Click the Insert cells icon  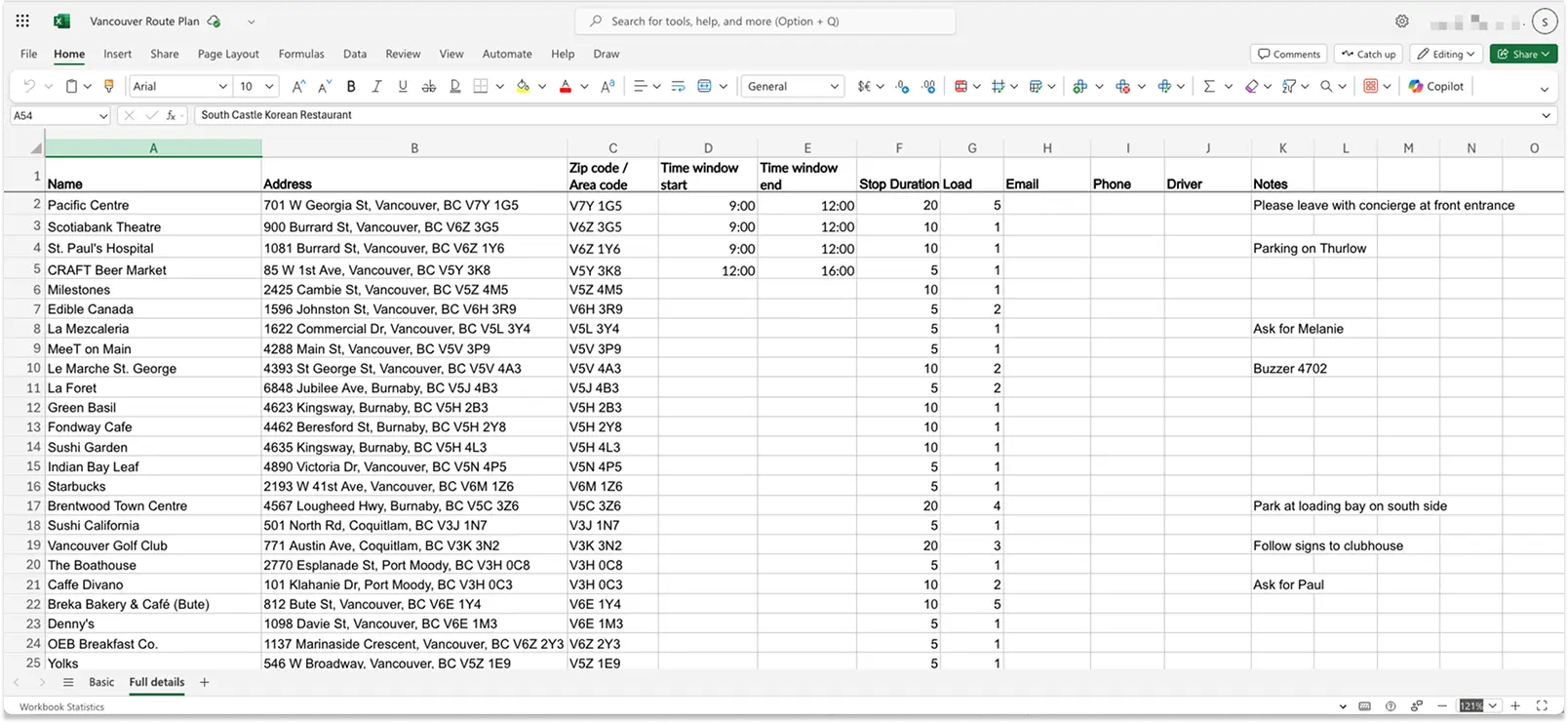click(x=1079, y=86)
